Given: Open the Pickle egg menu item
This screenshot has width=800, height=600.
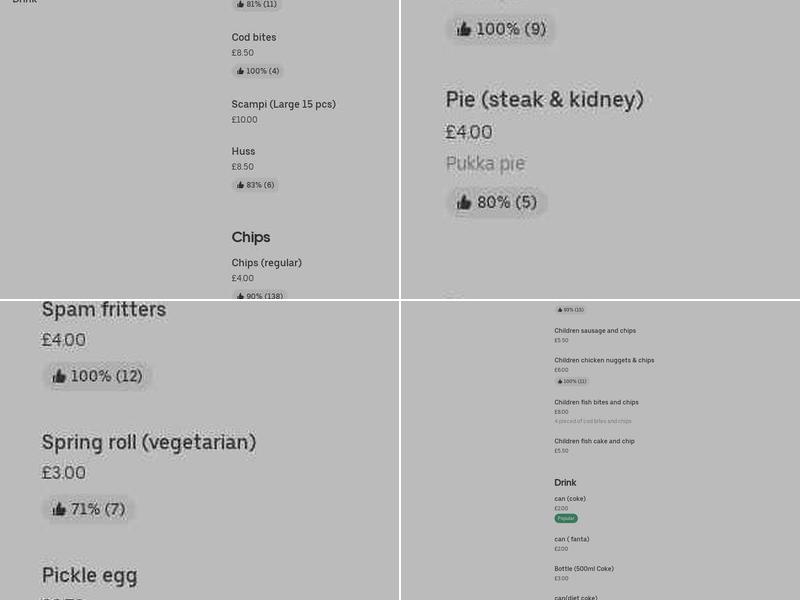Looking at the screenshot, I should coord(89,575).
